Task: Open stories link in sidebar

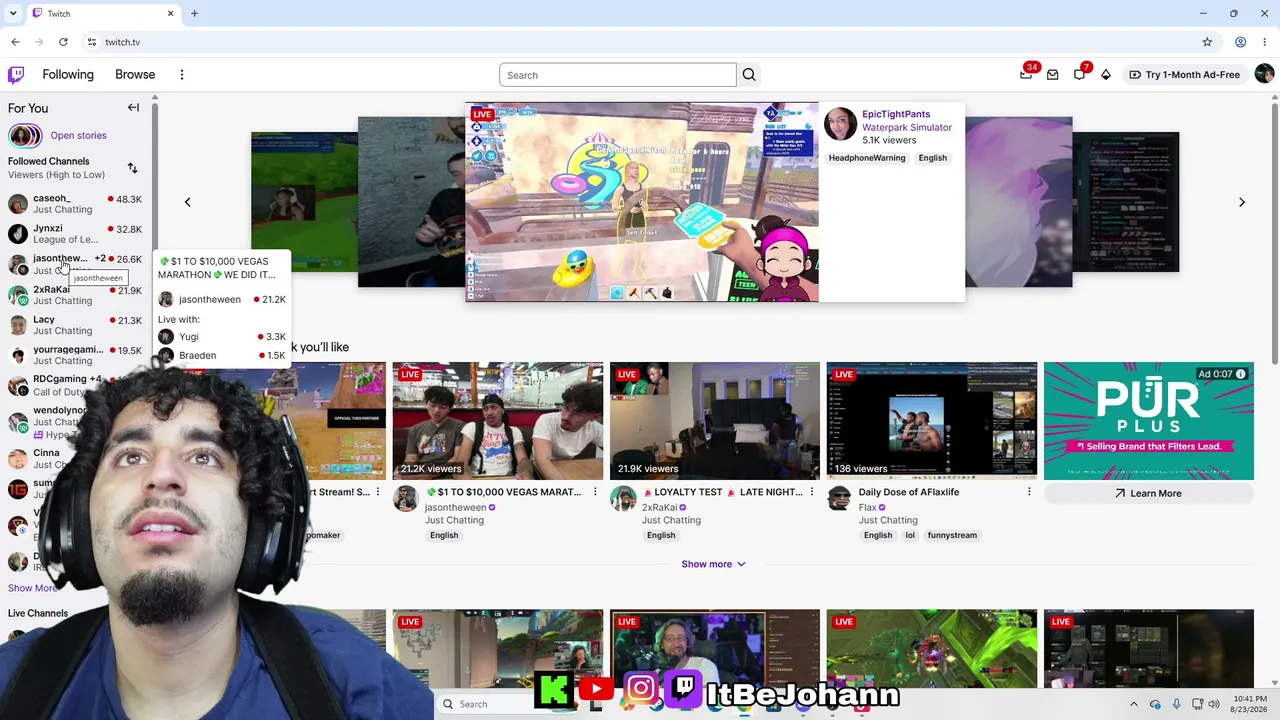Action: click(x=78, y=135)
